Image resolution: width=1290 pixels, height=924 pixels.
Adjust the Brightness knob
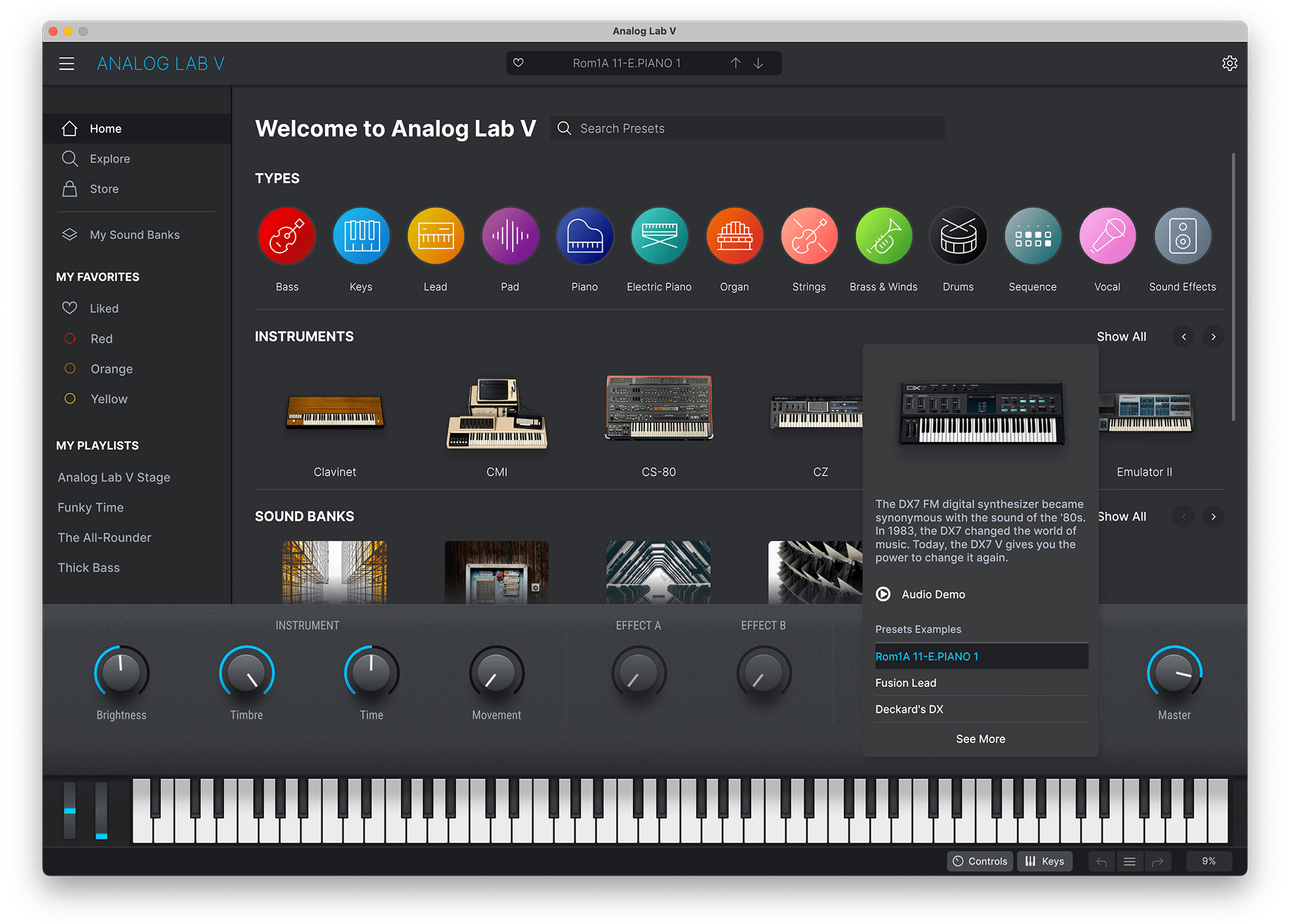tap(121, 672)
